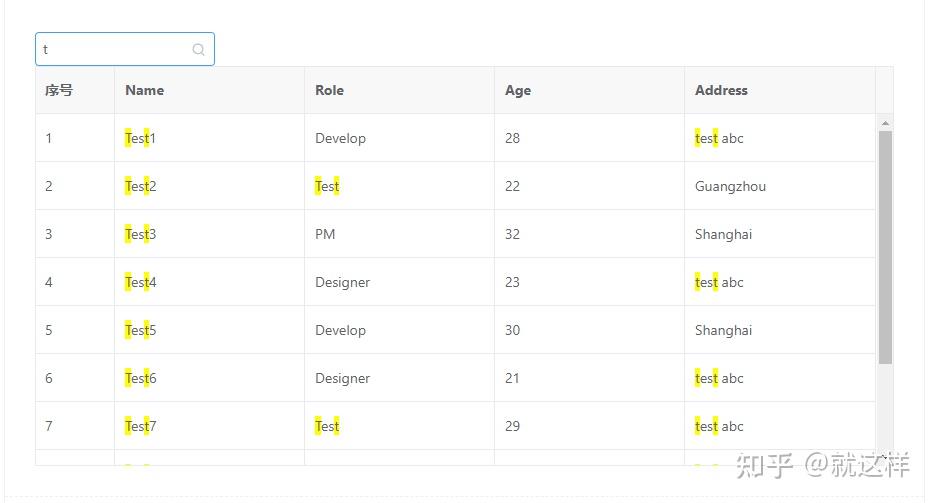Click row number 3 cell
The image size is (934, 503).
49,234
